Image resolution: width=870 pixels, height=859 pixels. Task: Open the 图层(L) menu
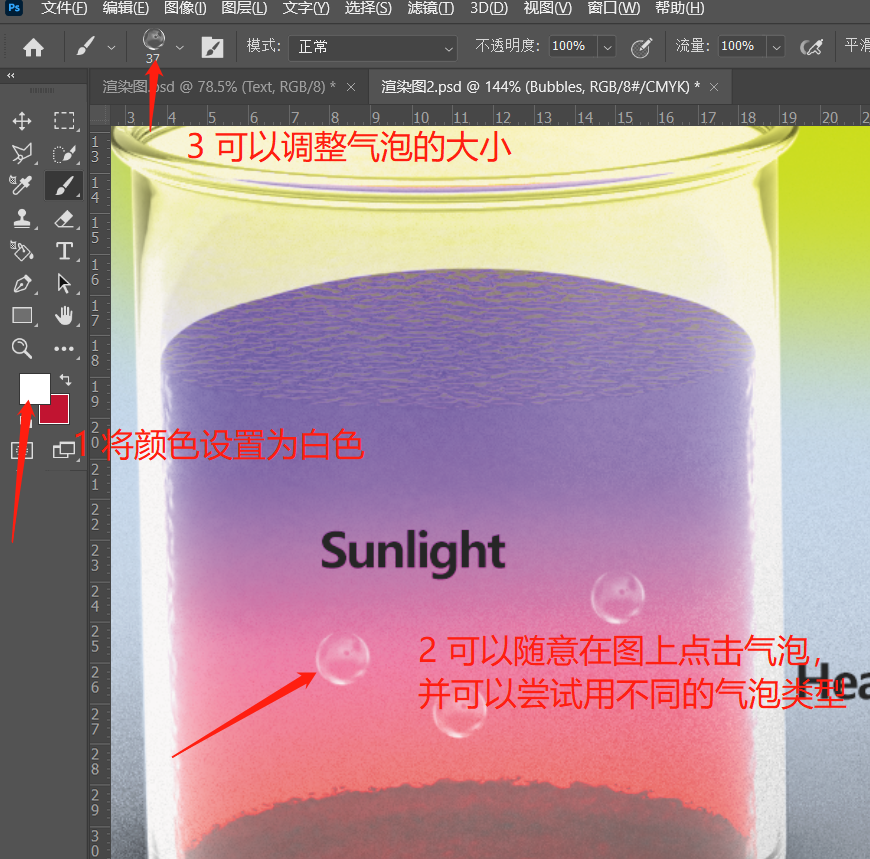[244, 8]
